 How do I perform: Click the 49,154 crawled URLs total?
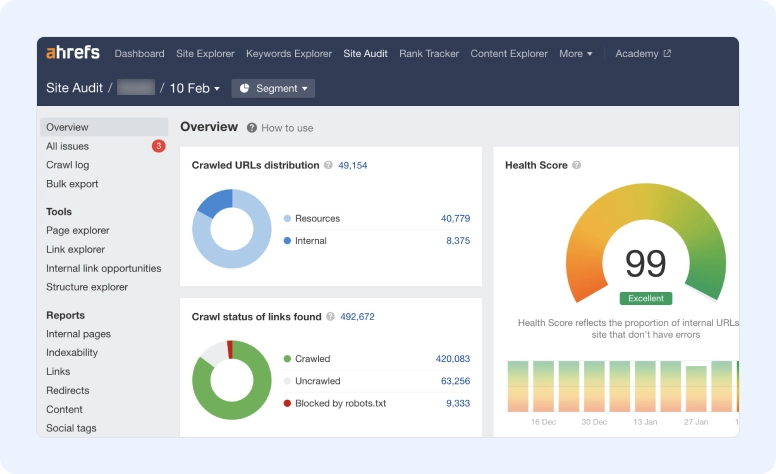click(x=352, y=165)
